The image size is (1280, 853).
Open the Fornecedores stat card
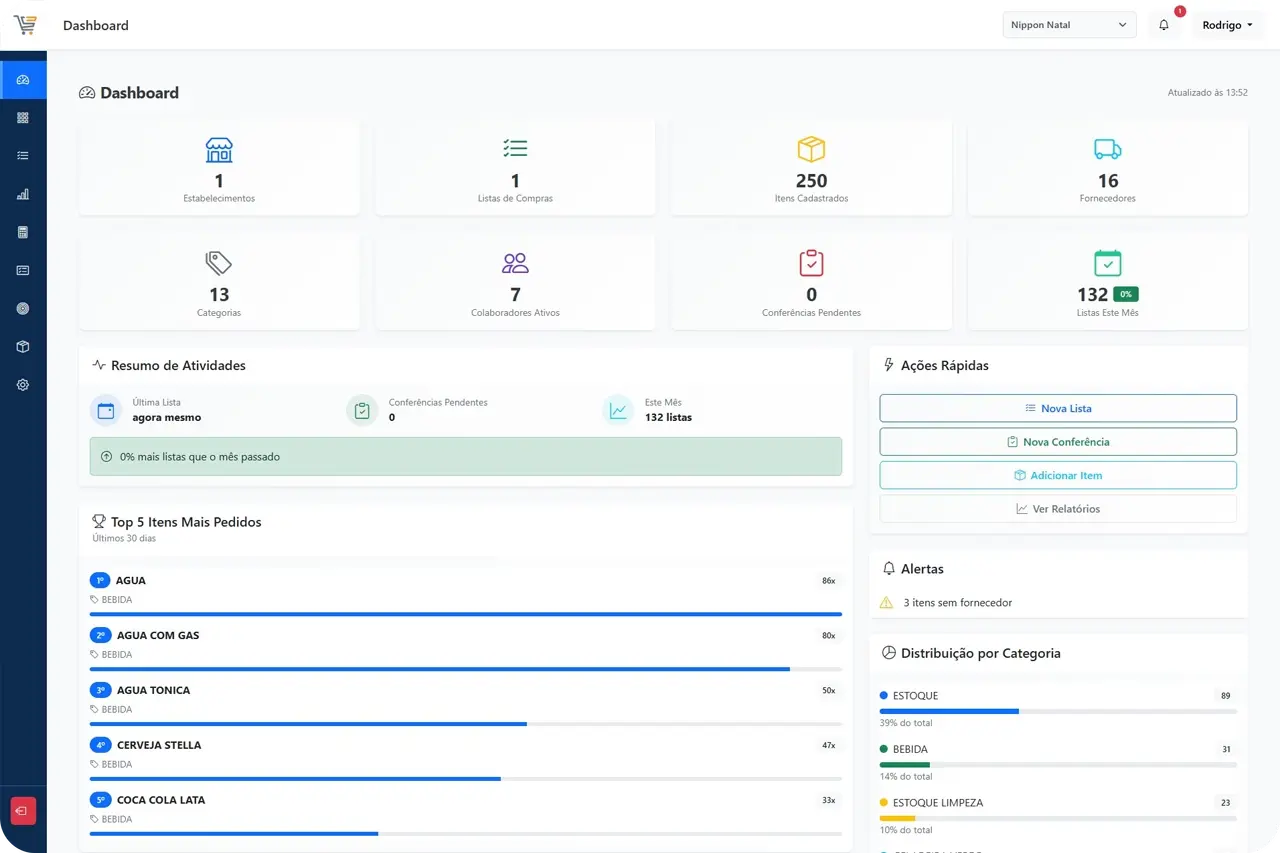pos(1107,168)
